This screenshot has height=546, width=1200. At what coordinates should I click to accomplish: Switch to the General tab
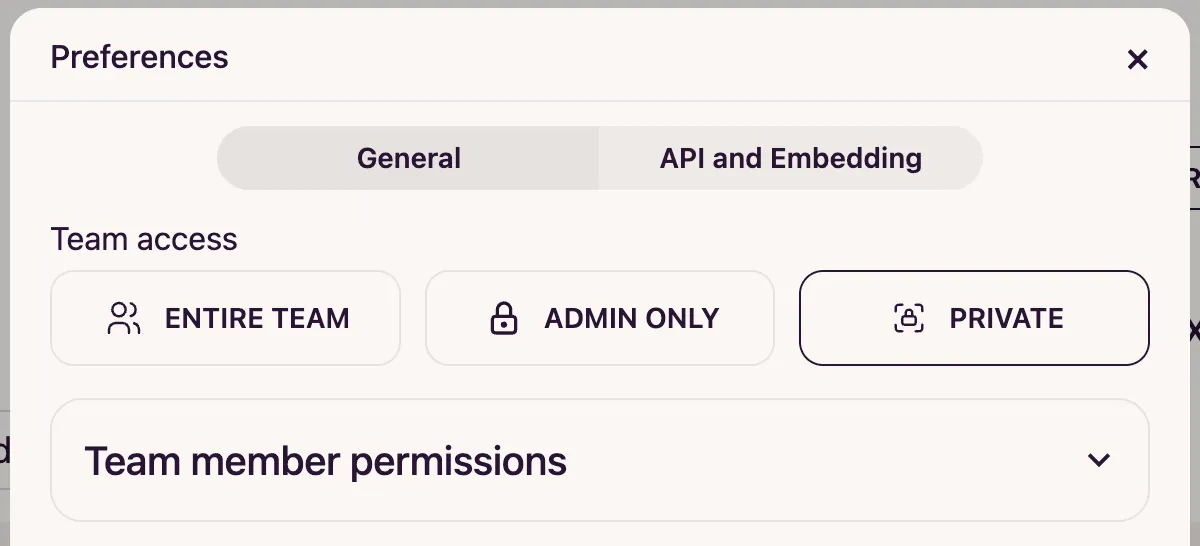(409, 158)
